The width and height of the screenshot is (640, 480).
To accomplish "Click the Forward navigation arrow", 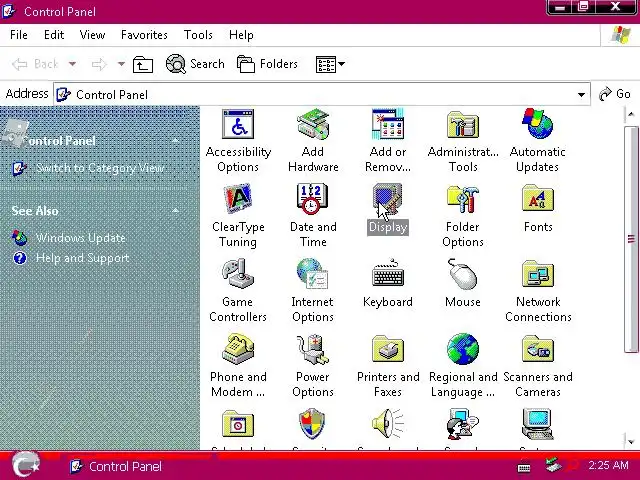I will 99,64.
